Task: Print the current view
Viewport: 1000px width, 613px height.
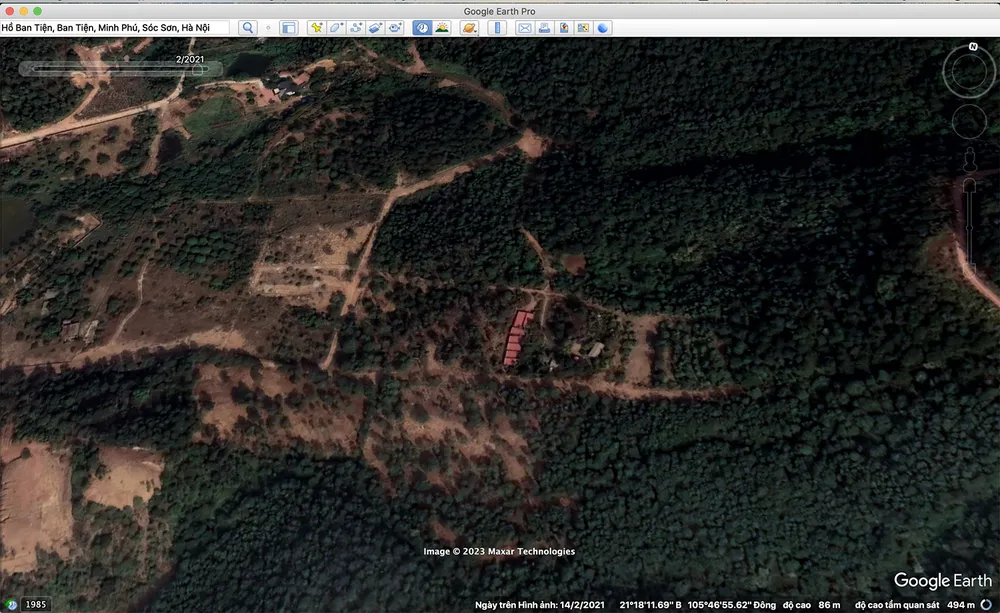Action: [x=544, y=28]
